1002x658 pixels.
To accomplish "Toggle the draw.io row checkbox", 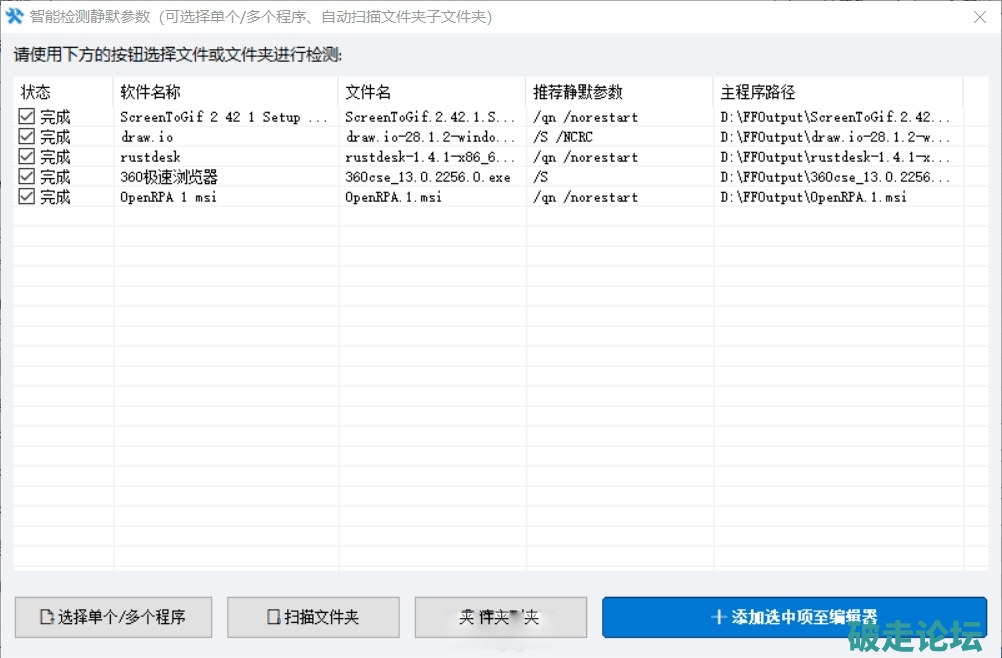I will click(27, 137).
